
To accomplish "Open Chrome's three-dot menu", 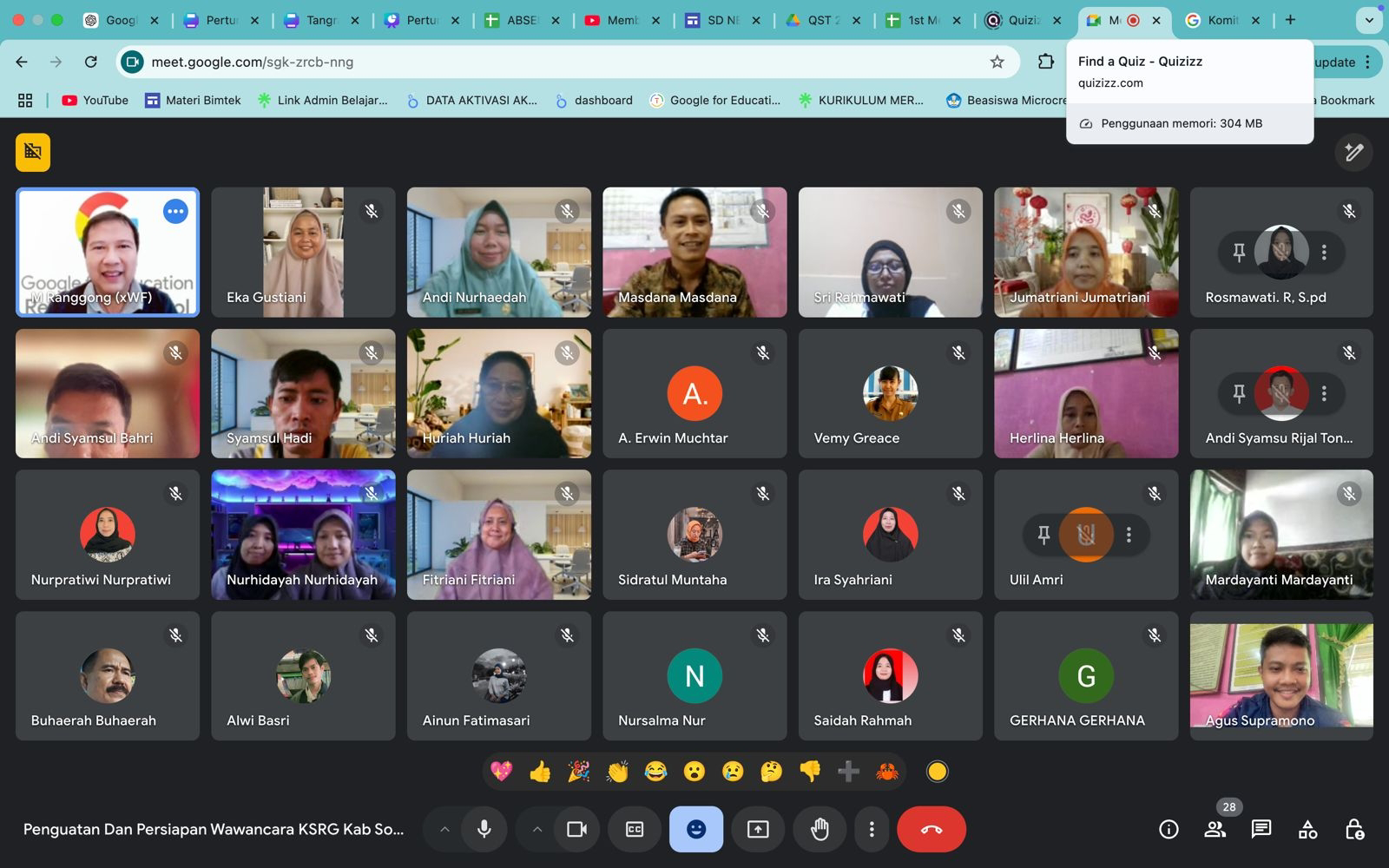I will click(1368, 62).
